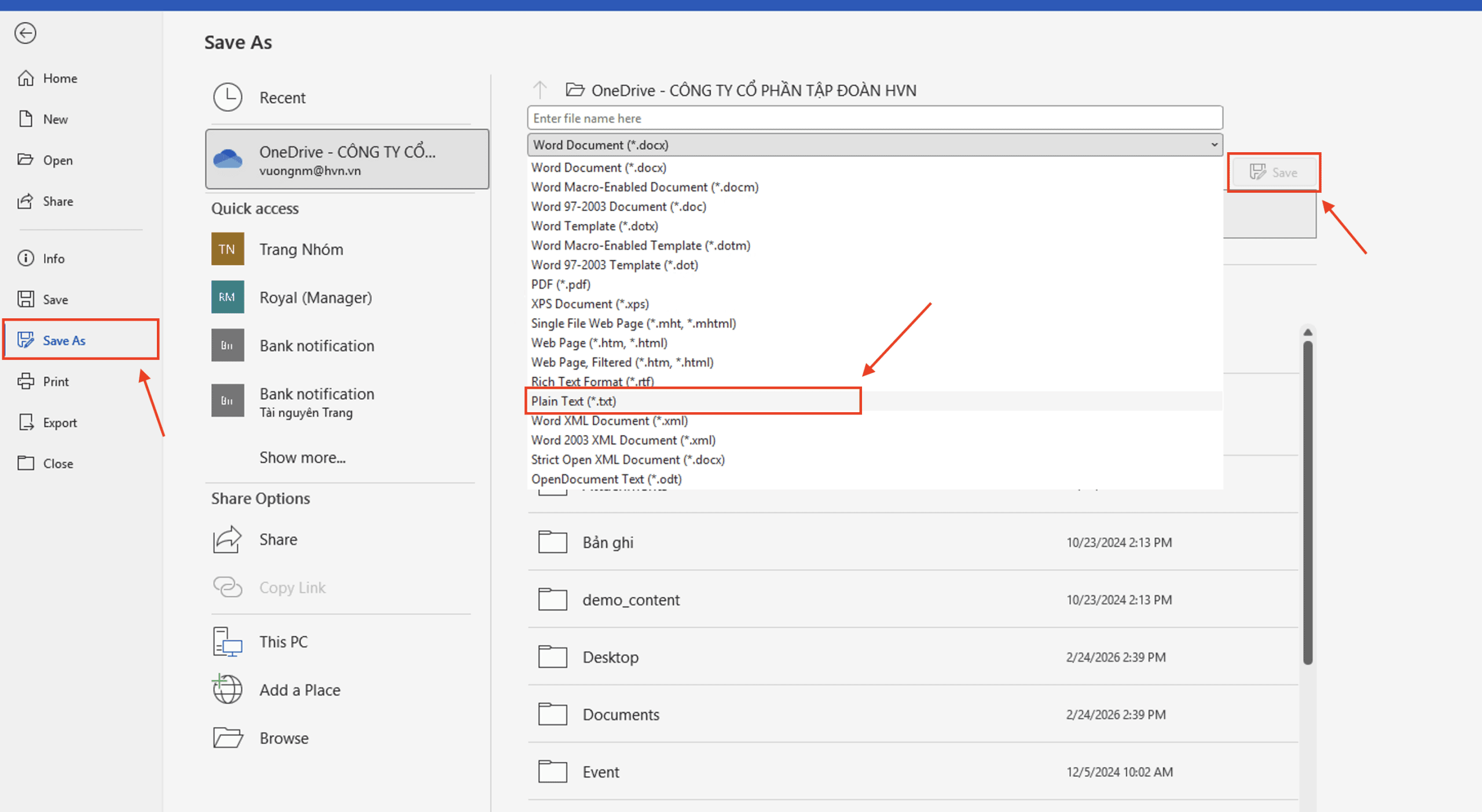
Task: Select This PC icon
Action: point(227,641)
